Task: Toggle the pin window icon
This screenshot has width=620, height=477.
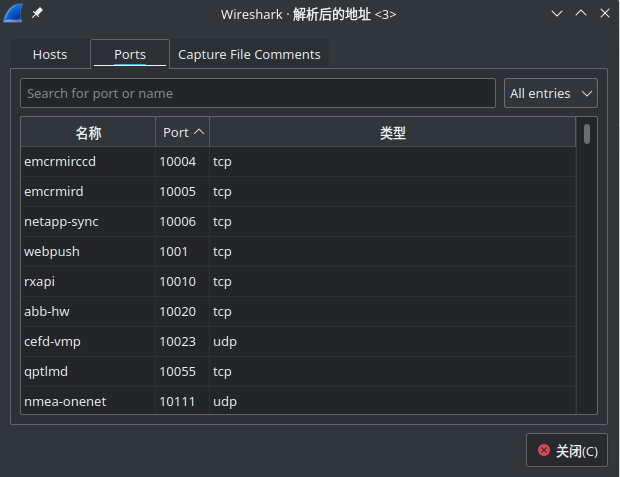Action: pos(37,13)
